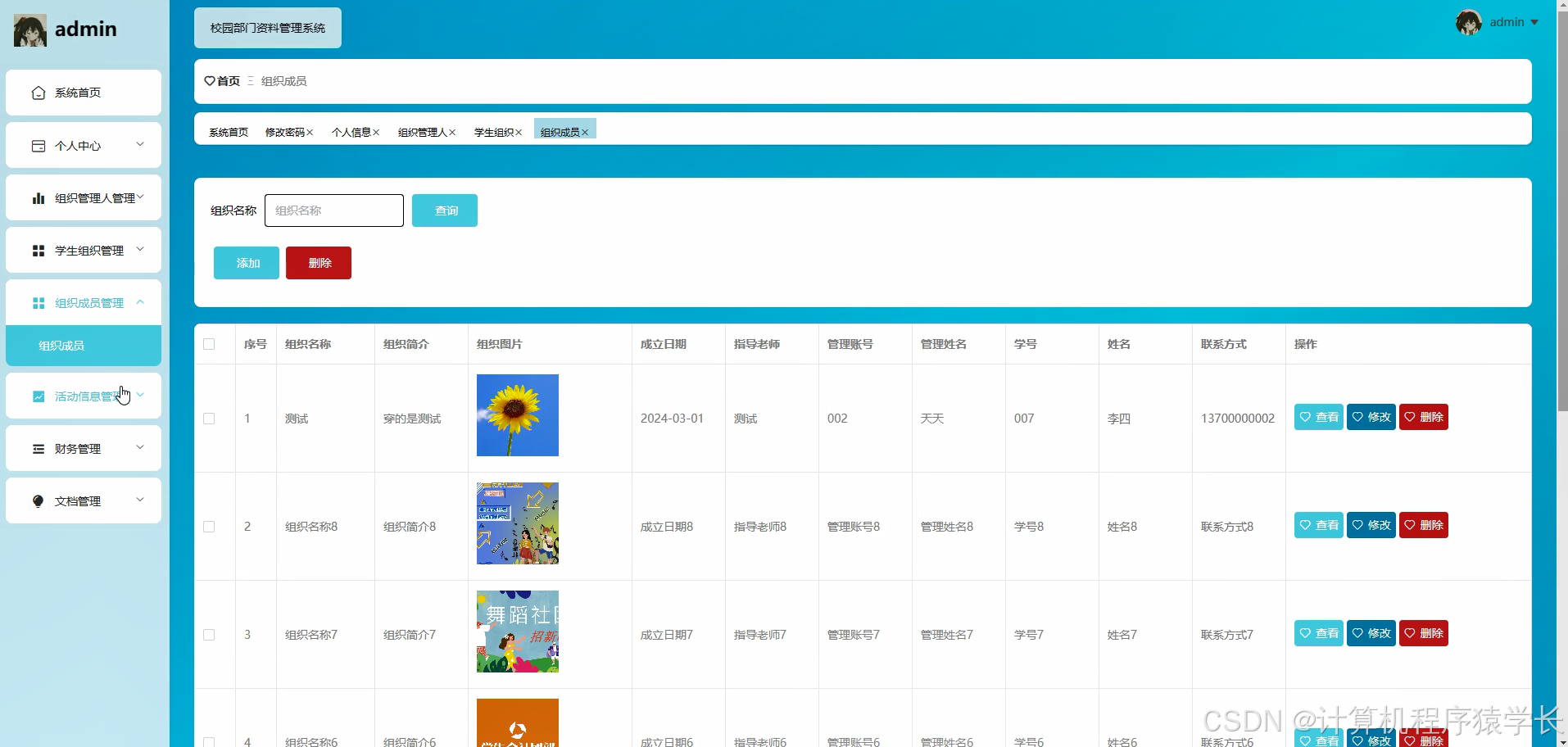The image size is (1568, 747).
Task: Click the heart icon next to 首页 breadcrumb
Action: coord(210,81)
